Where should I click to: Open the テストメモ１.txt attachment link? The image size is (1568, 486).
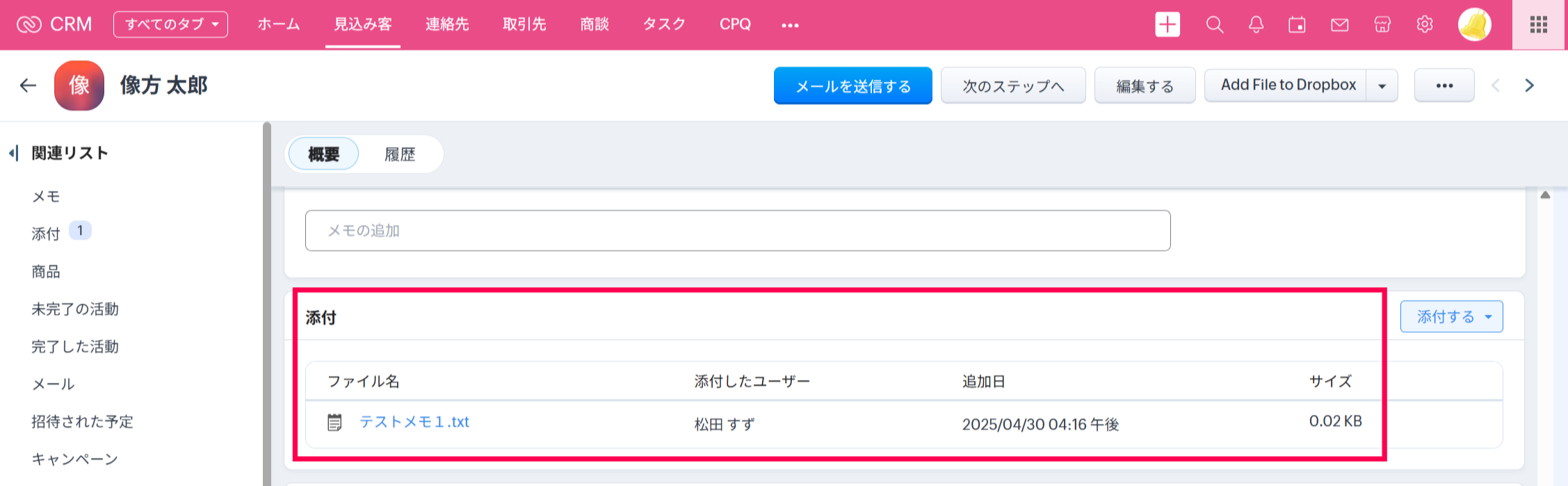(x=414, y=422)
